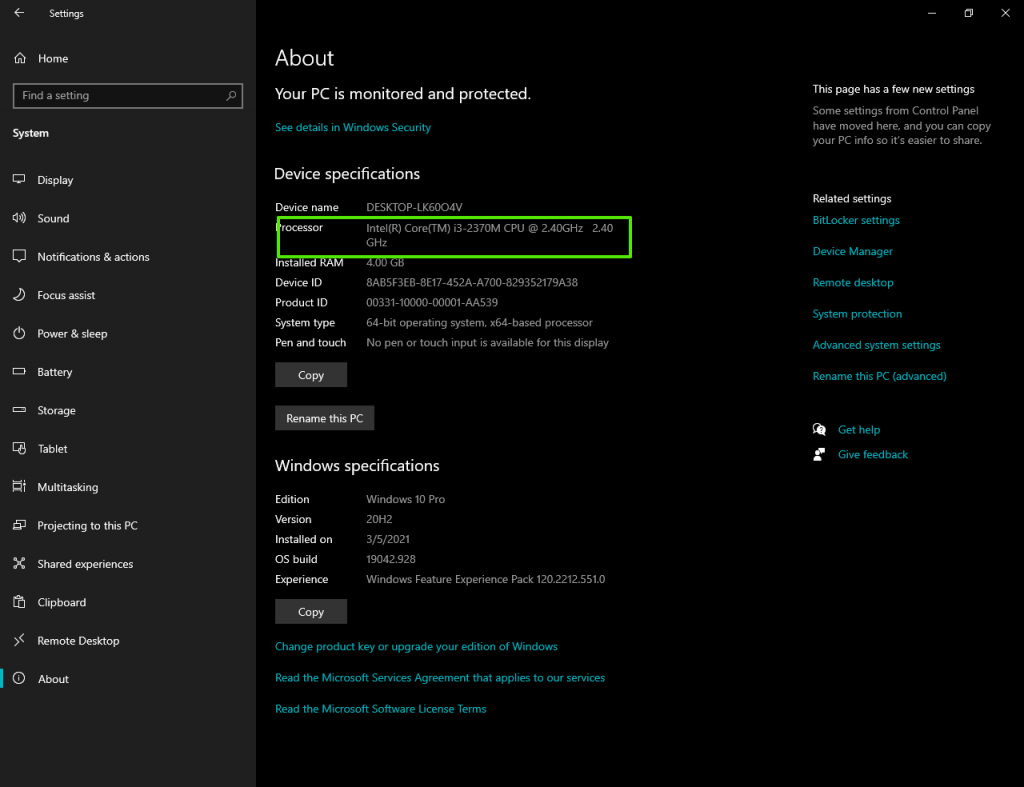
Task: Open System protection link
Action: click(857, 314)
